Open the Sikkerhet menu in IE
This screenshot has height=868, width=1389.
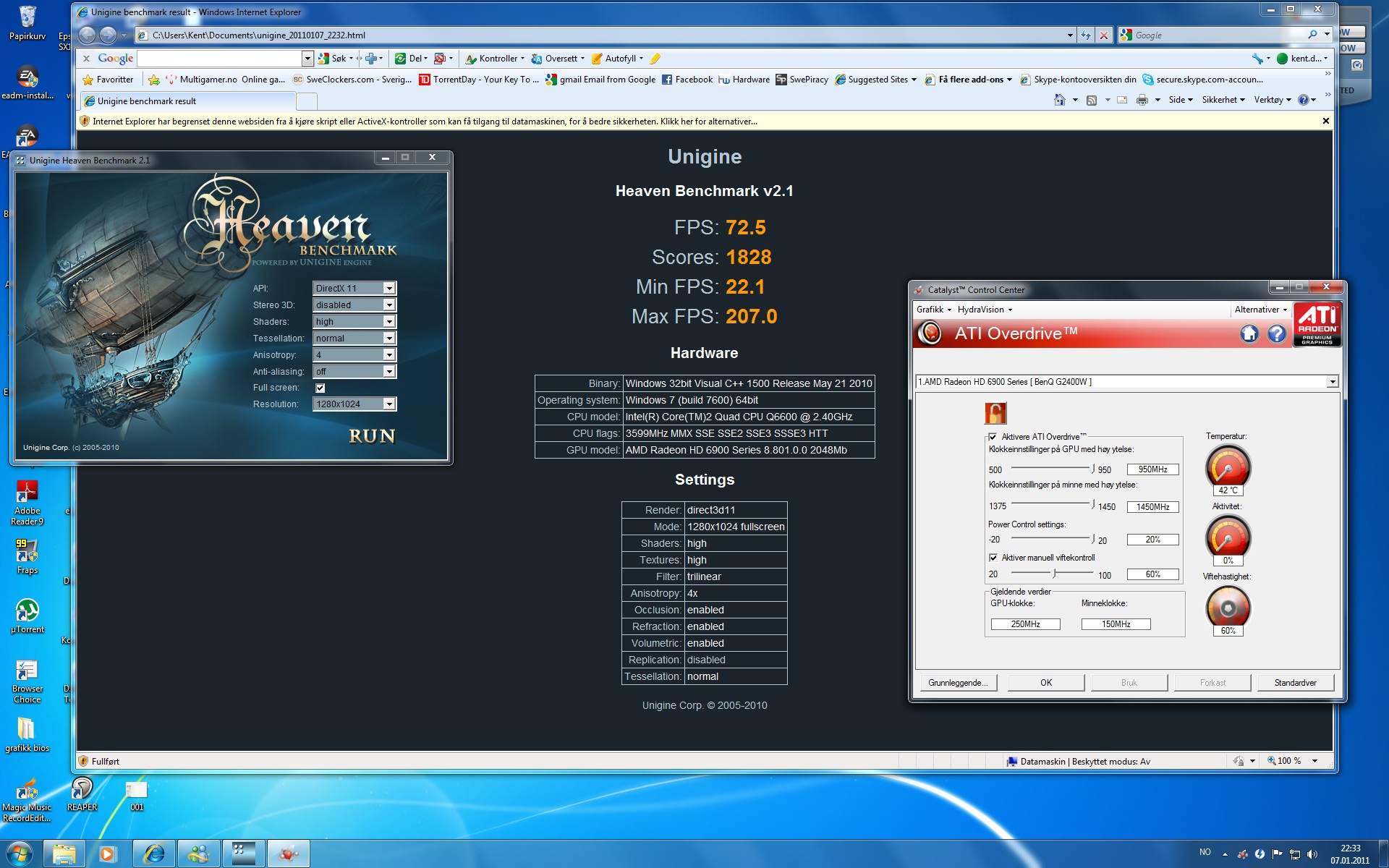click(1223, 100)
